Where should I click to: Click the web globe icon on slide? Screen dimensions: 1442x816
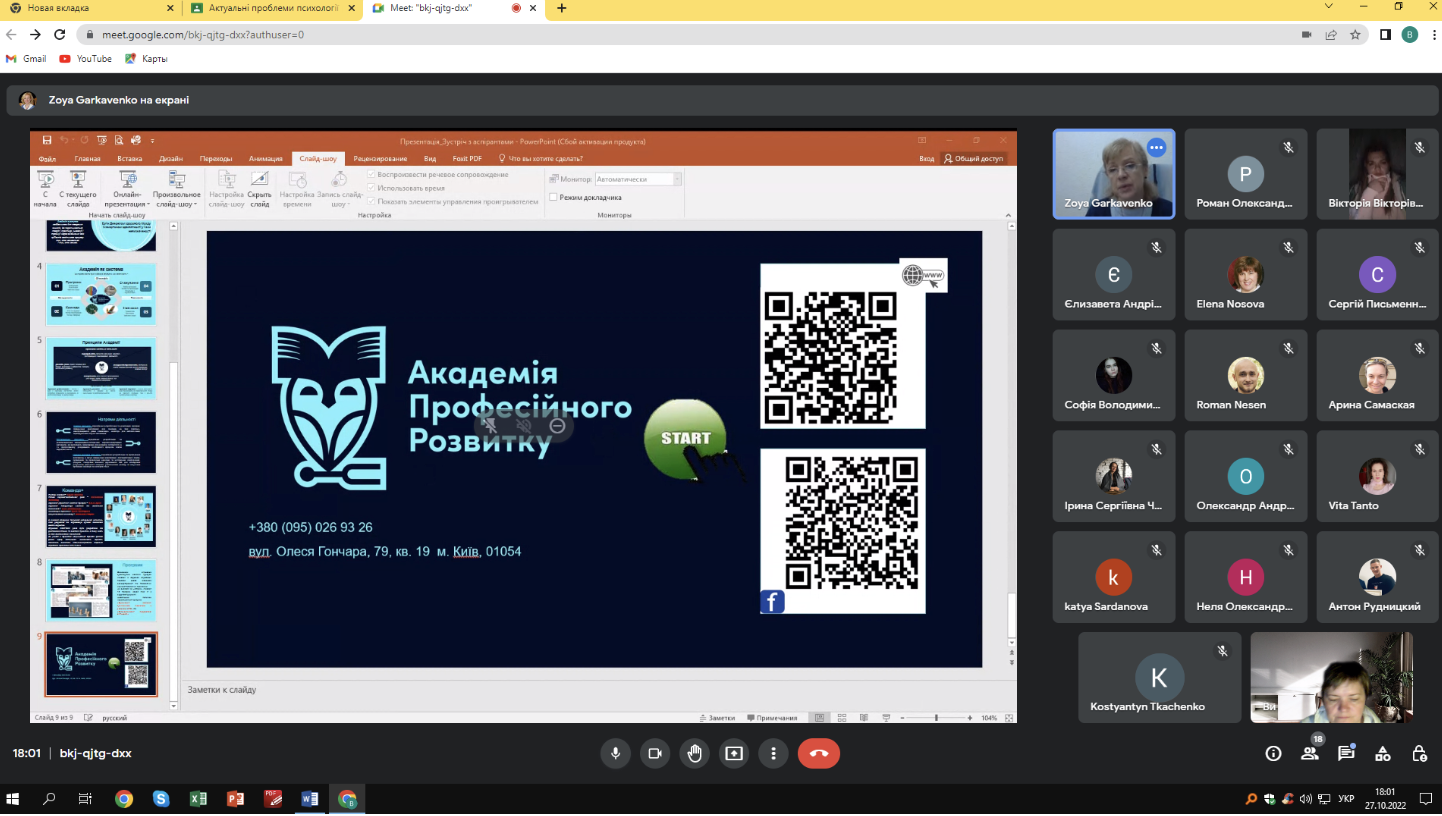click(923, 275)
